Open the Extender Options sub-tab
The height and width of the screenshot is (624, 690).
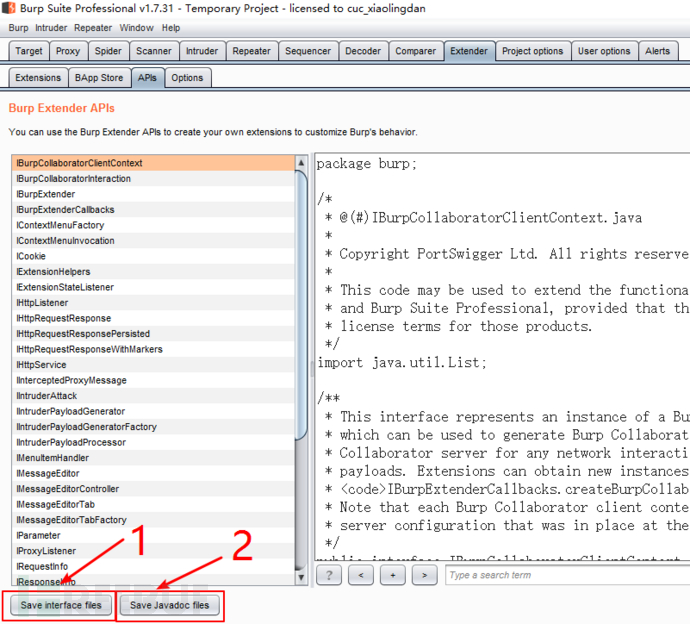187,78
